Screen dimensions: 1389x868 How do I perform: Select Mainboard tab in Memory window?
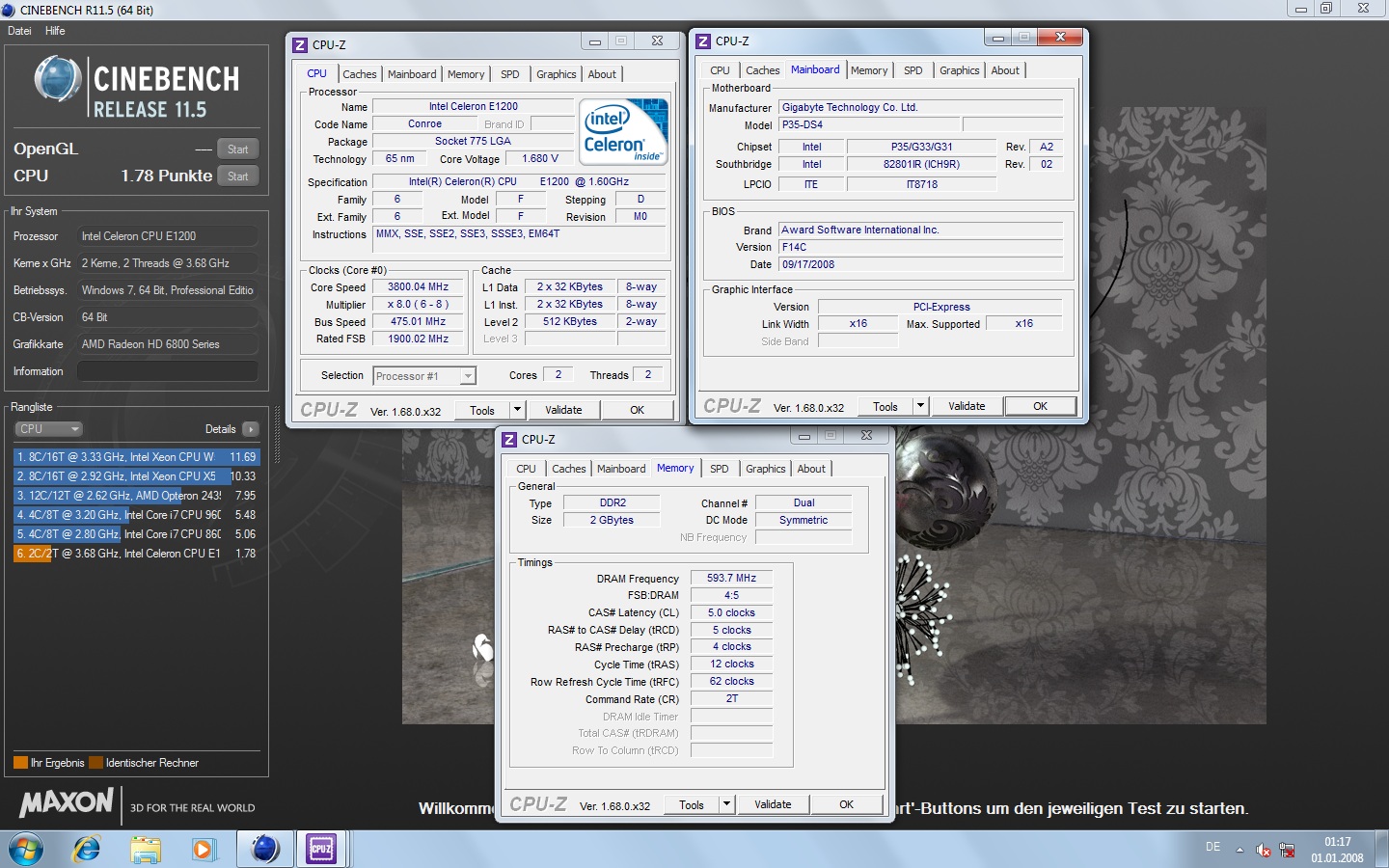coord(621,469)
